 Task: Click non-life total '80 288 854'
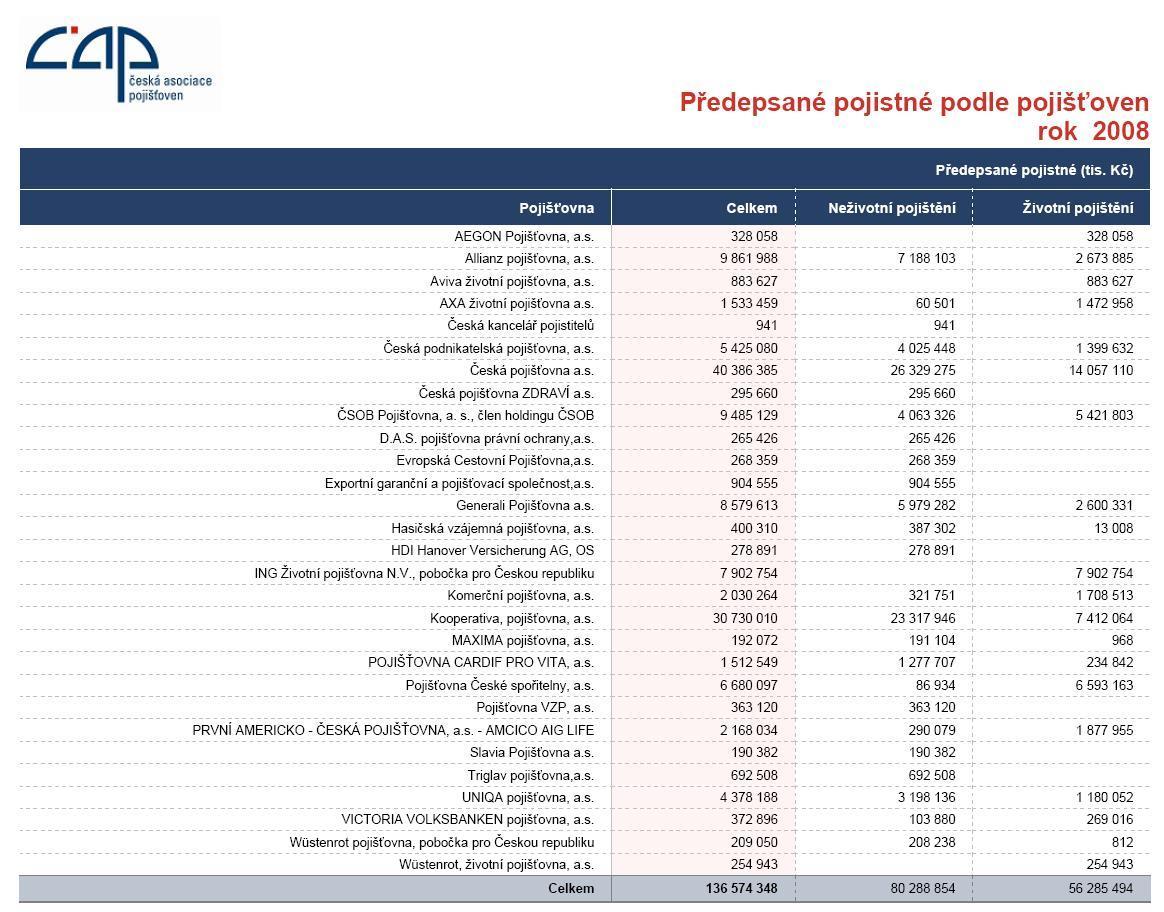(923, 888)
